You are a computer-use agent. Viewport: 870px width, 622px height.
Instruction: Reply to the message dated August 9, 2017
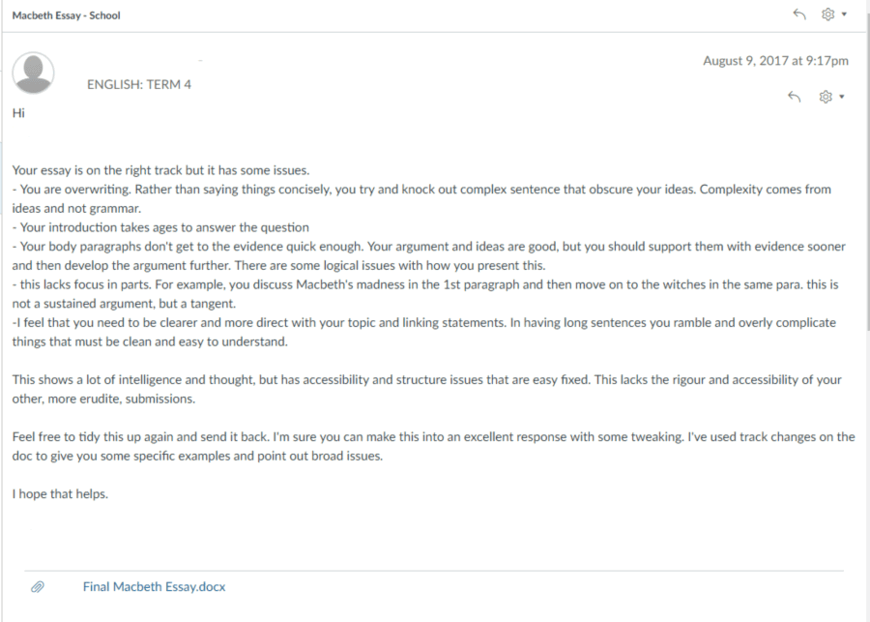[x=795, y=97]
